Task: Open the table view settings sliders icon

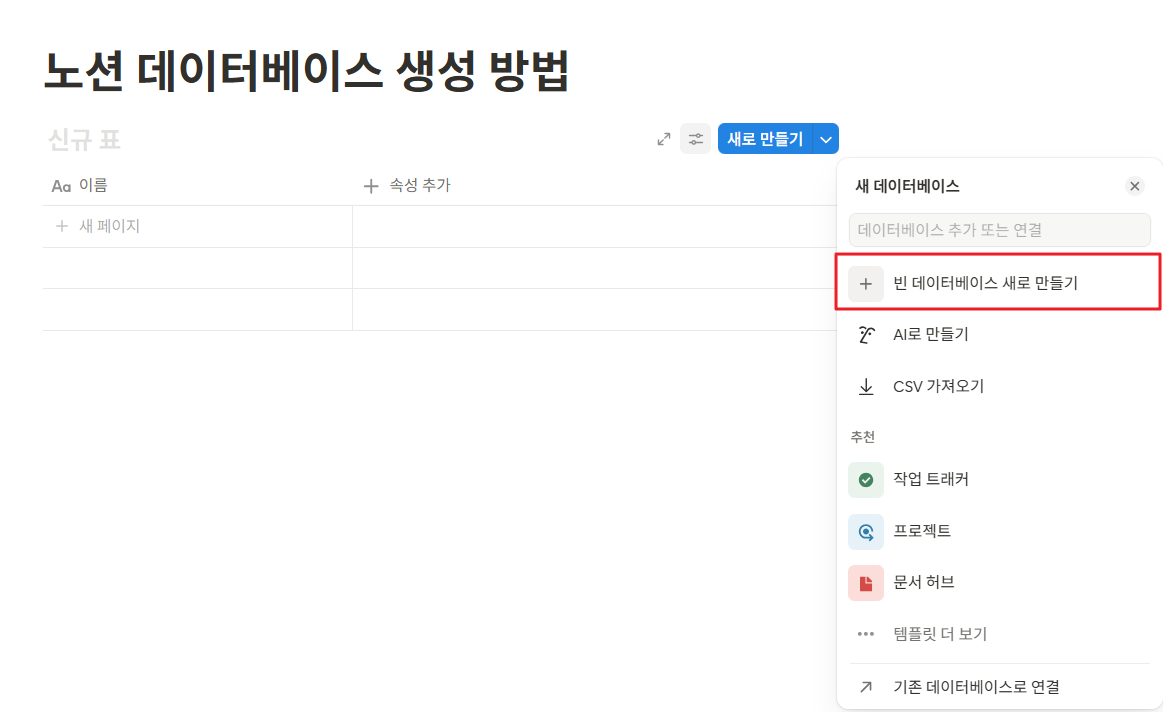Action: [x=695, y=139]
